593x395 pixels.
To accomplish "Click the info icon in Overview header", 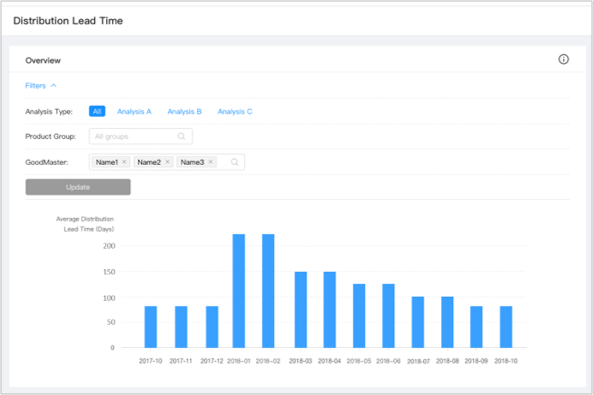I will 564,59.
